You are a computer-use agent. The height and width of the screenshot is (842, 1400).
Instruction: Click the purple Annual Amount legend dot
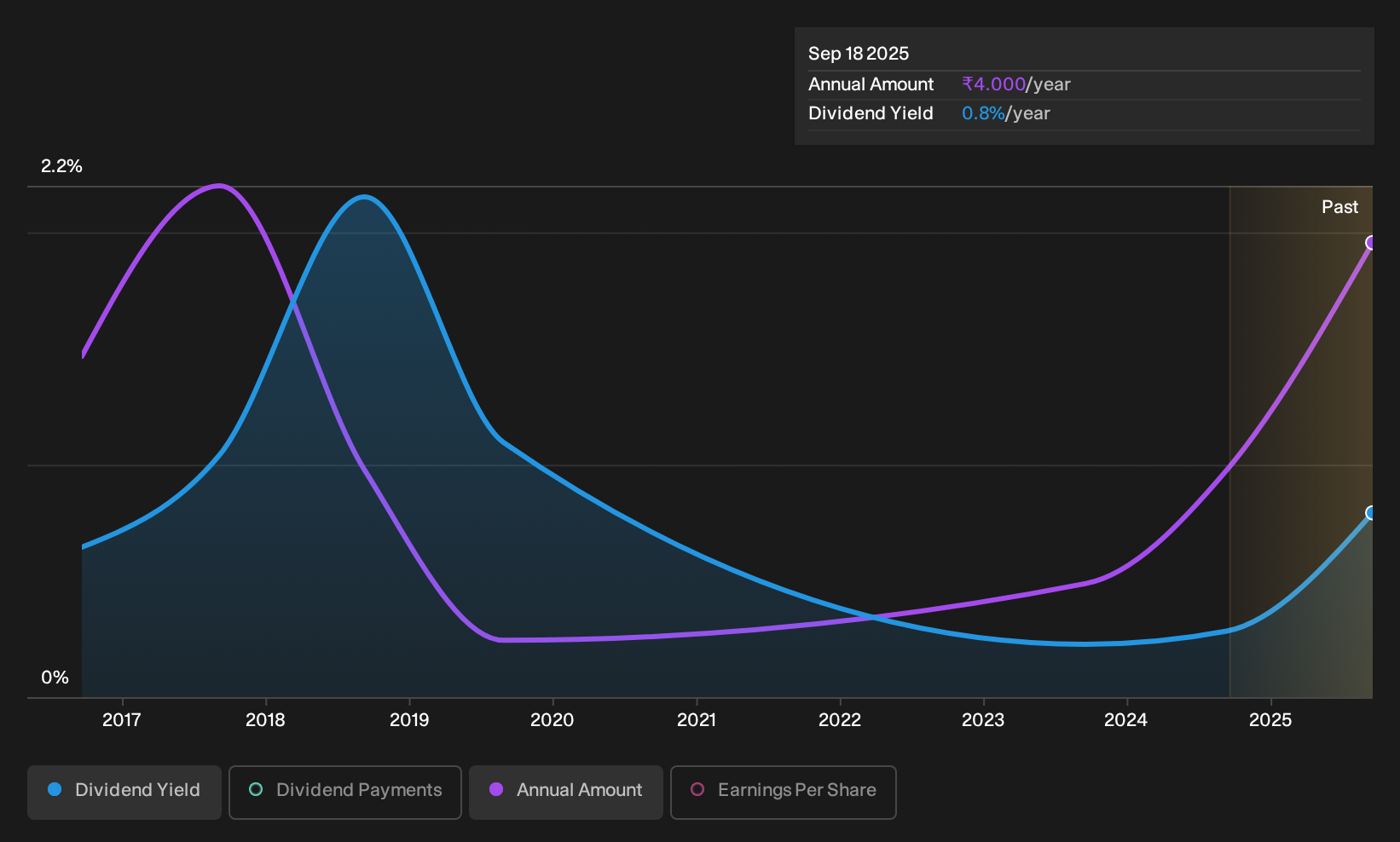point(496,790)
